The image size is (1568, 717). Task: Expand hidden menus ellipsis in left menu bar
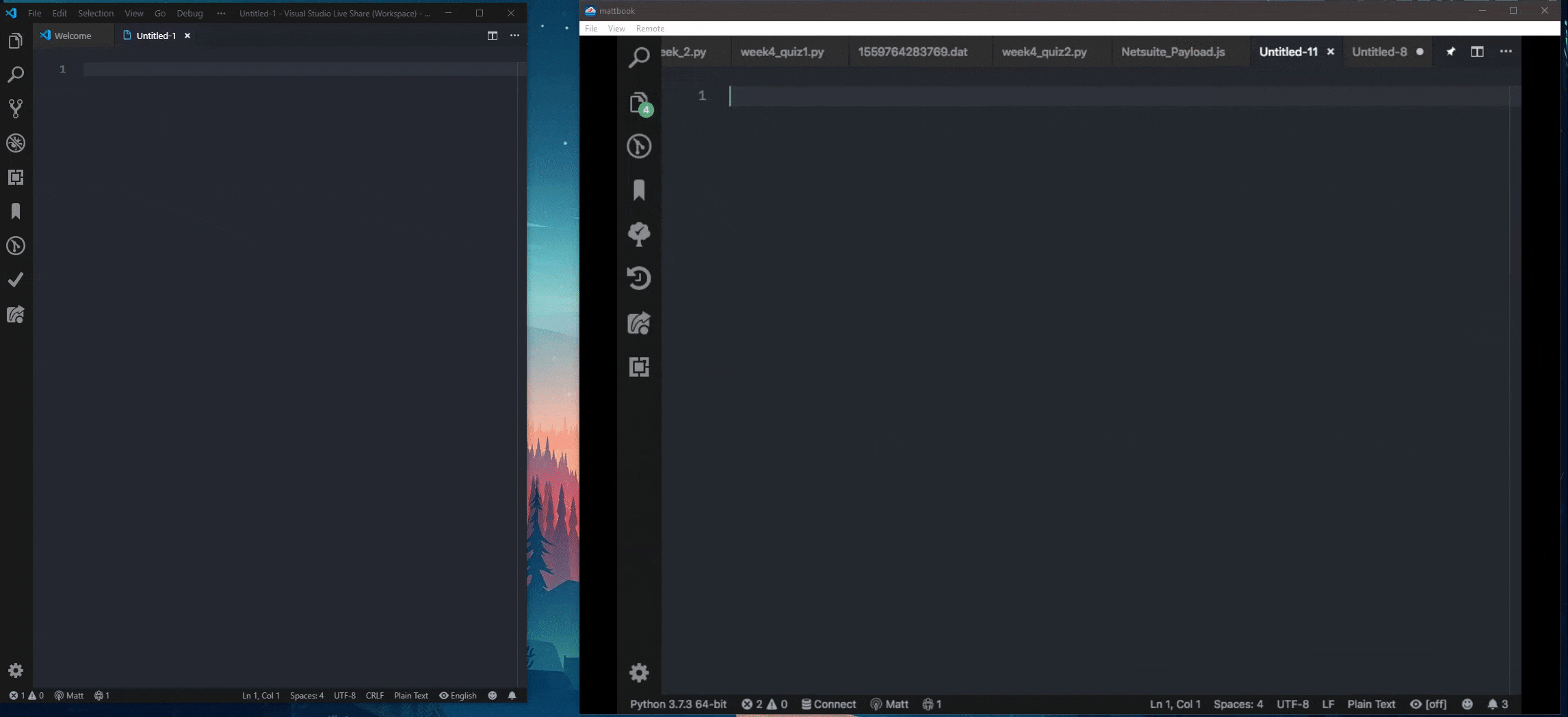pyautogui.click(x=221, y=13)
